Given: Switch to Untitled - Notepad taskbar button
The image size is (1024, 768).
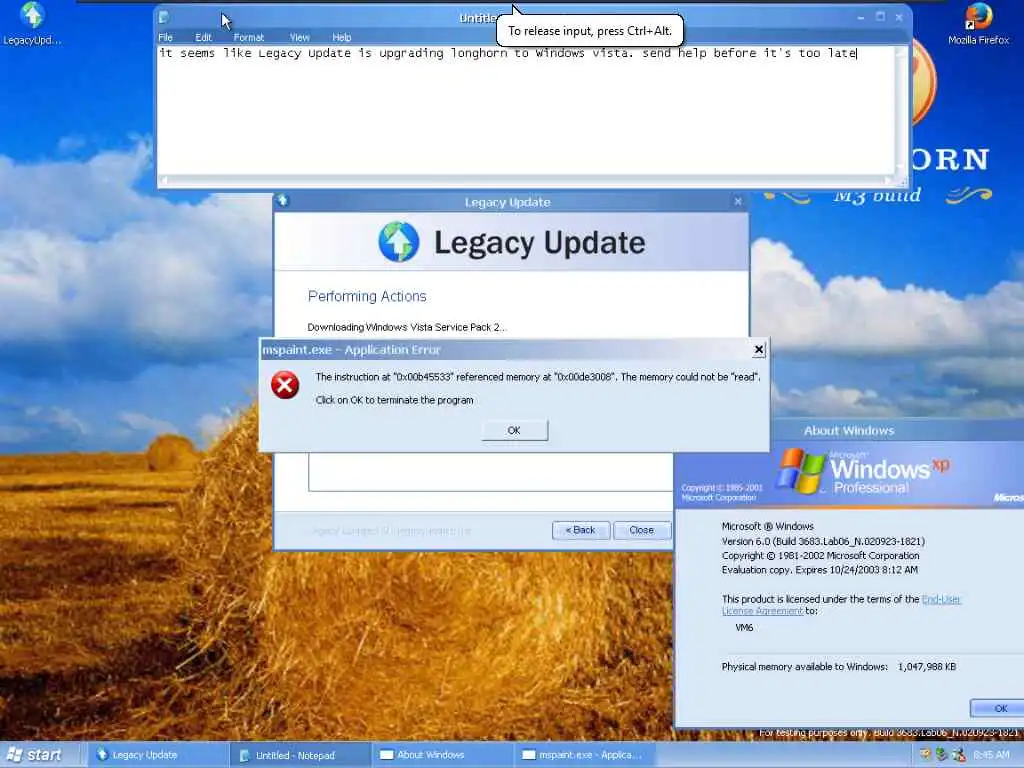Looking at the screenshot, I should tap(298, 755).
